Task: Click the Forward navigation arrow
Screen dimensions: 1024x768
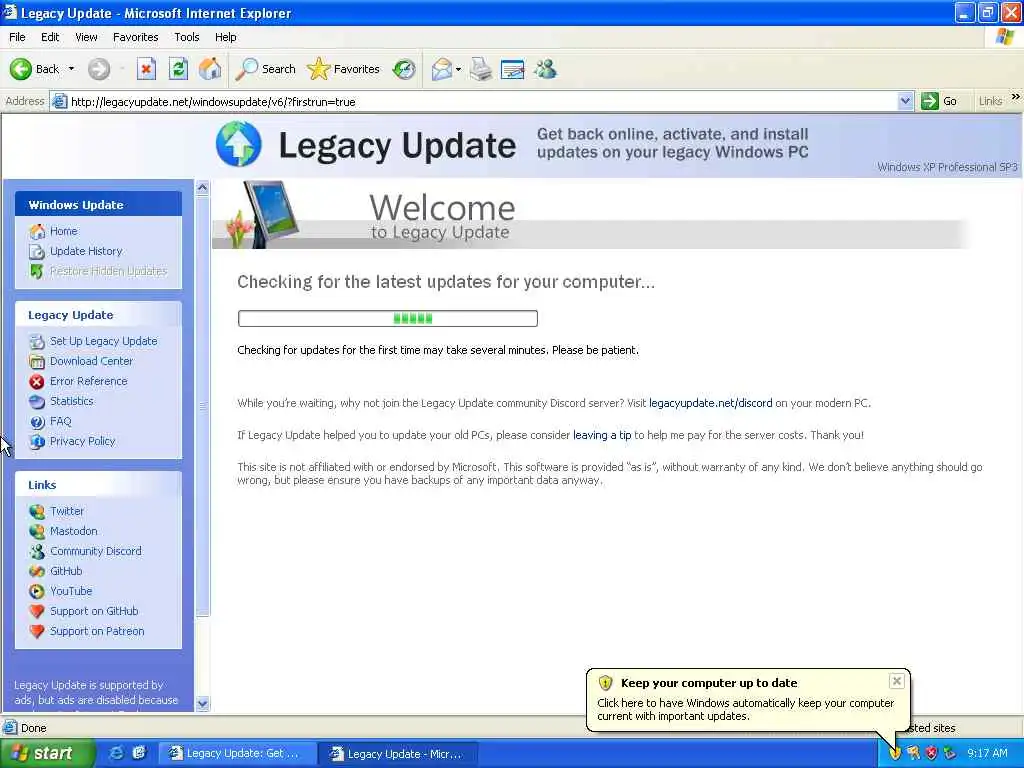Action: click(99, 69)
